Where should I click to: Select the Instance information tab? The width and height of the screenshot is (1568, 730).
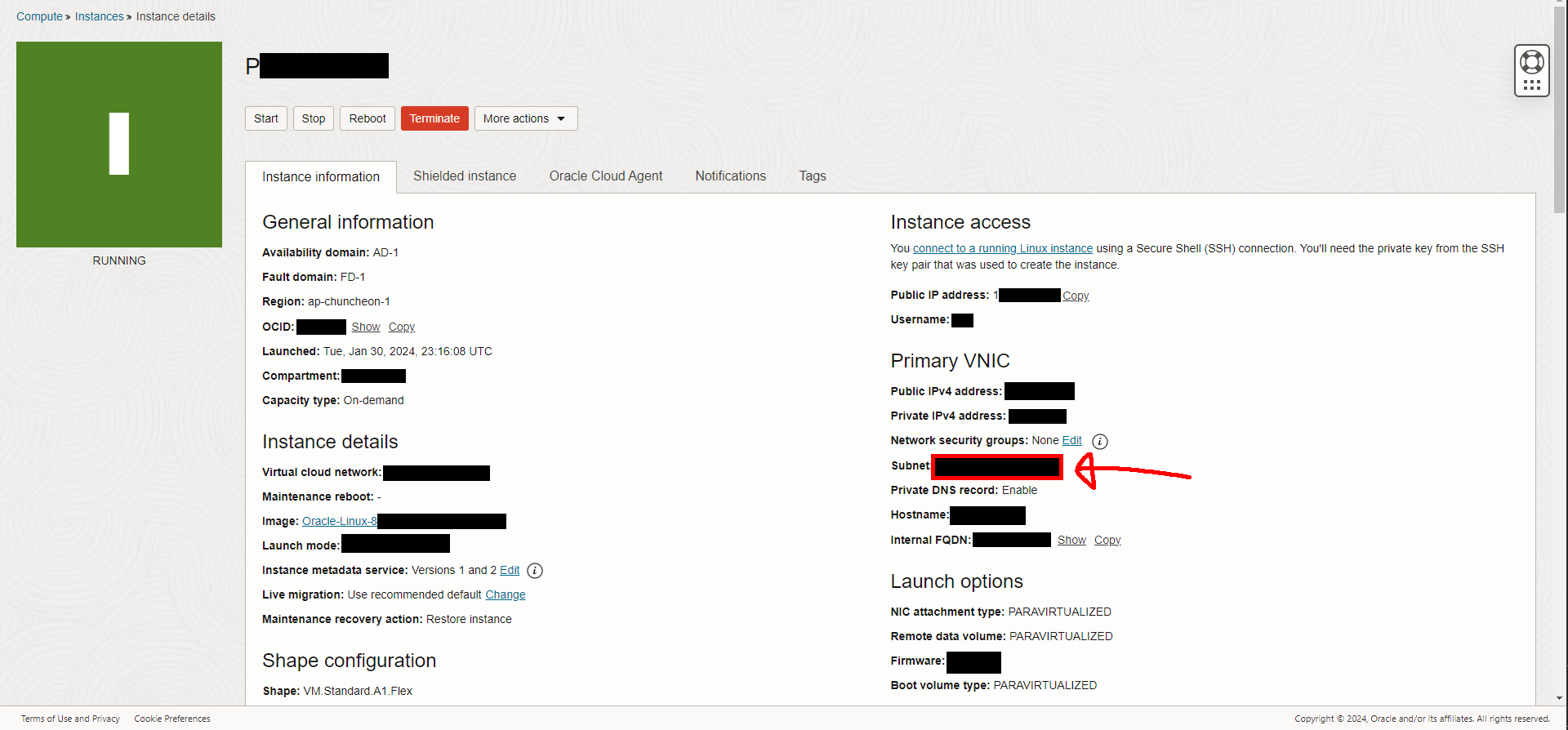[321, 177]
